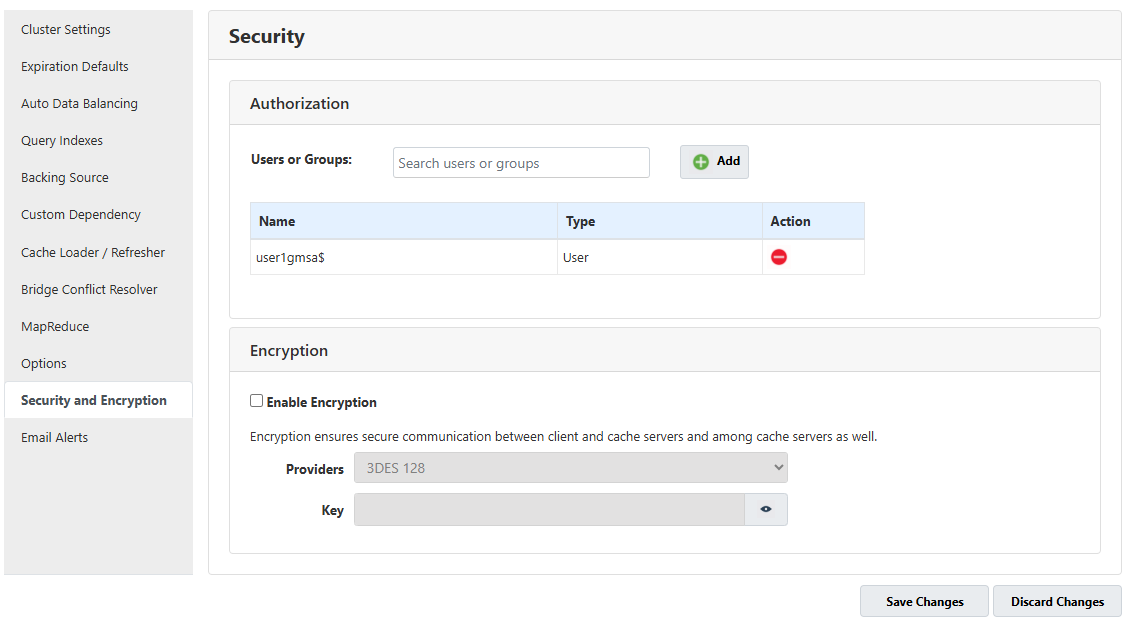Navigate to Custom Dependency
Image resolution: width=1128 pixels, height=625 pixels.
coord(81,214)
